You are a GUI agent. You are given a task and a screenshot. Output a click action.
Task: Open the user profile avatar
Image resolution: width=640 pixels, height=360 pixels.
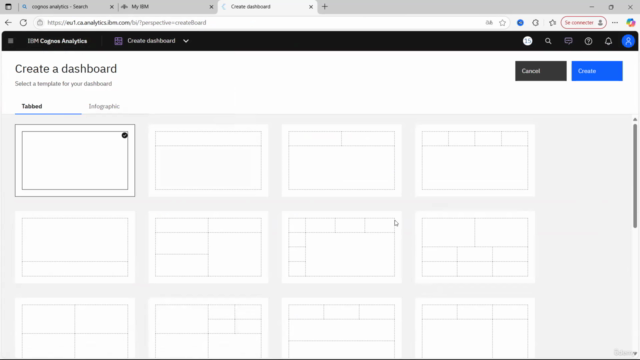click(628, 41)
